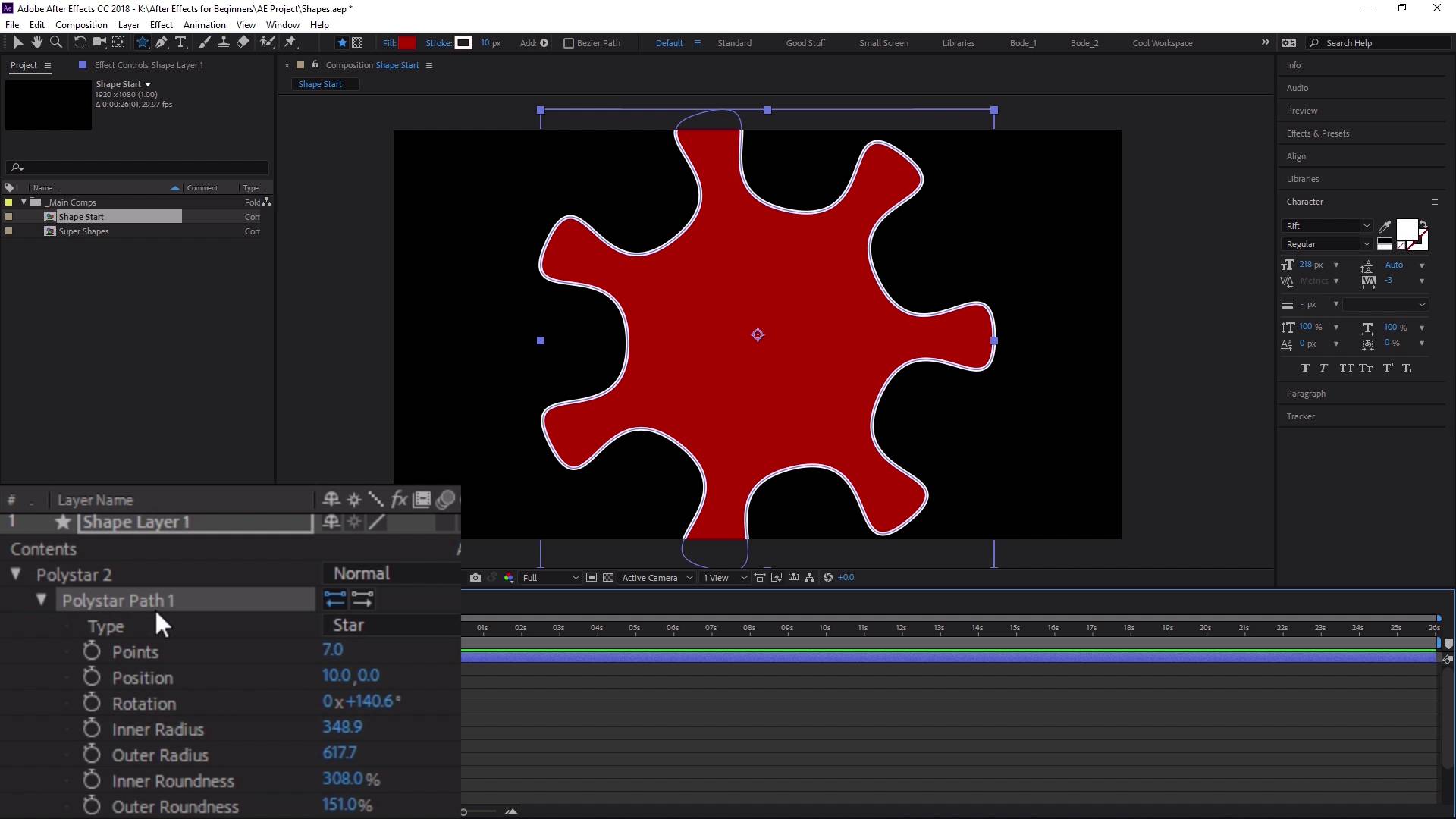This screenshot has height=819, width=1456.
Task: Collapse the Polystar Path 1 properties
Action: pos(42,600)
